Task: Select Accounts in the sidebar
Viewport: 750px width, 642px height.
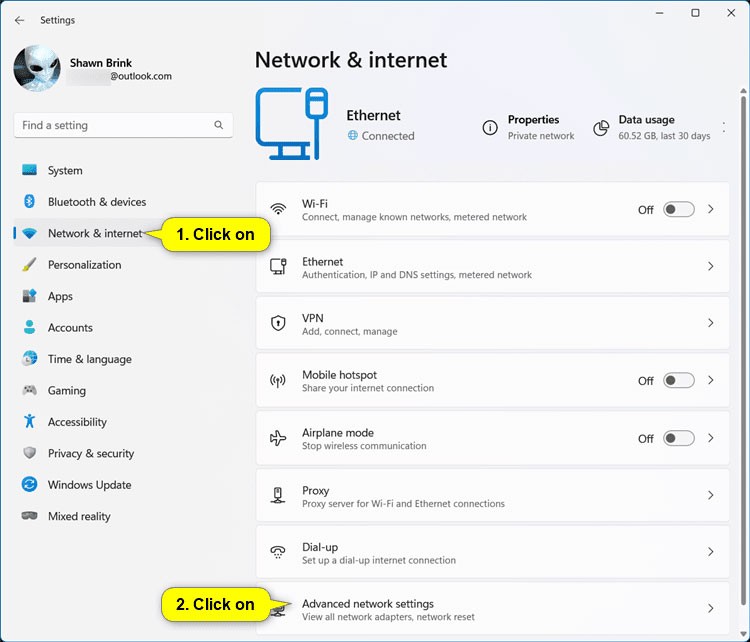Action: pos(70,328)
